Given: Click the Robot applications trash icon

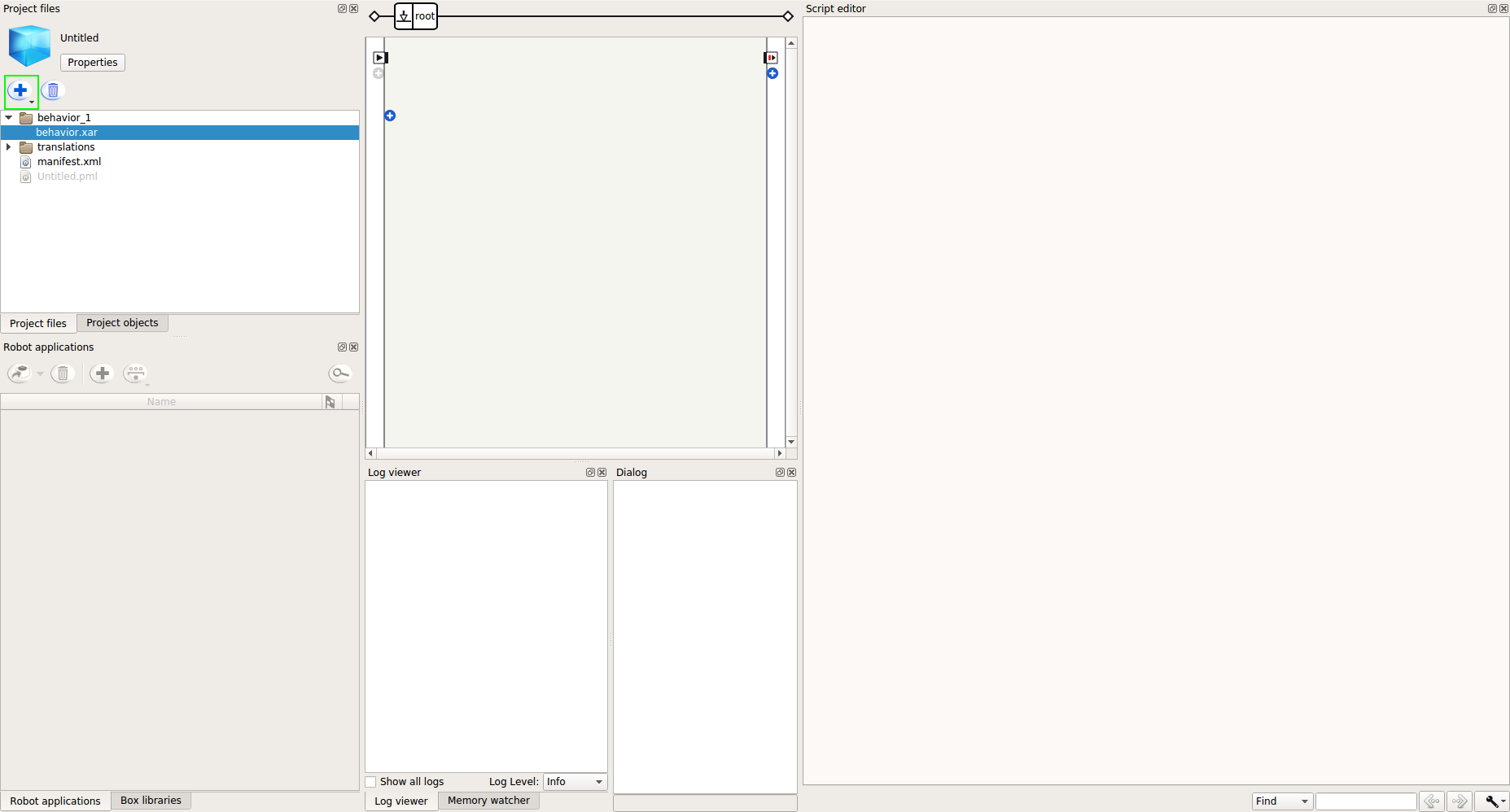Looking at the screenshot, I should (x=63, y=373).
